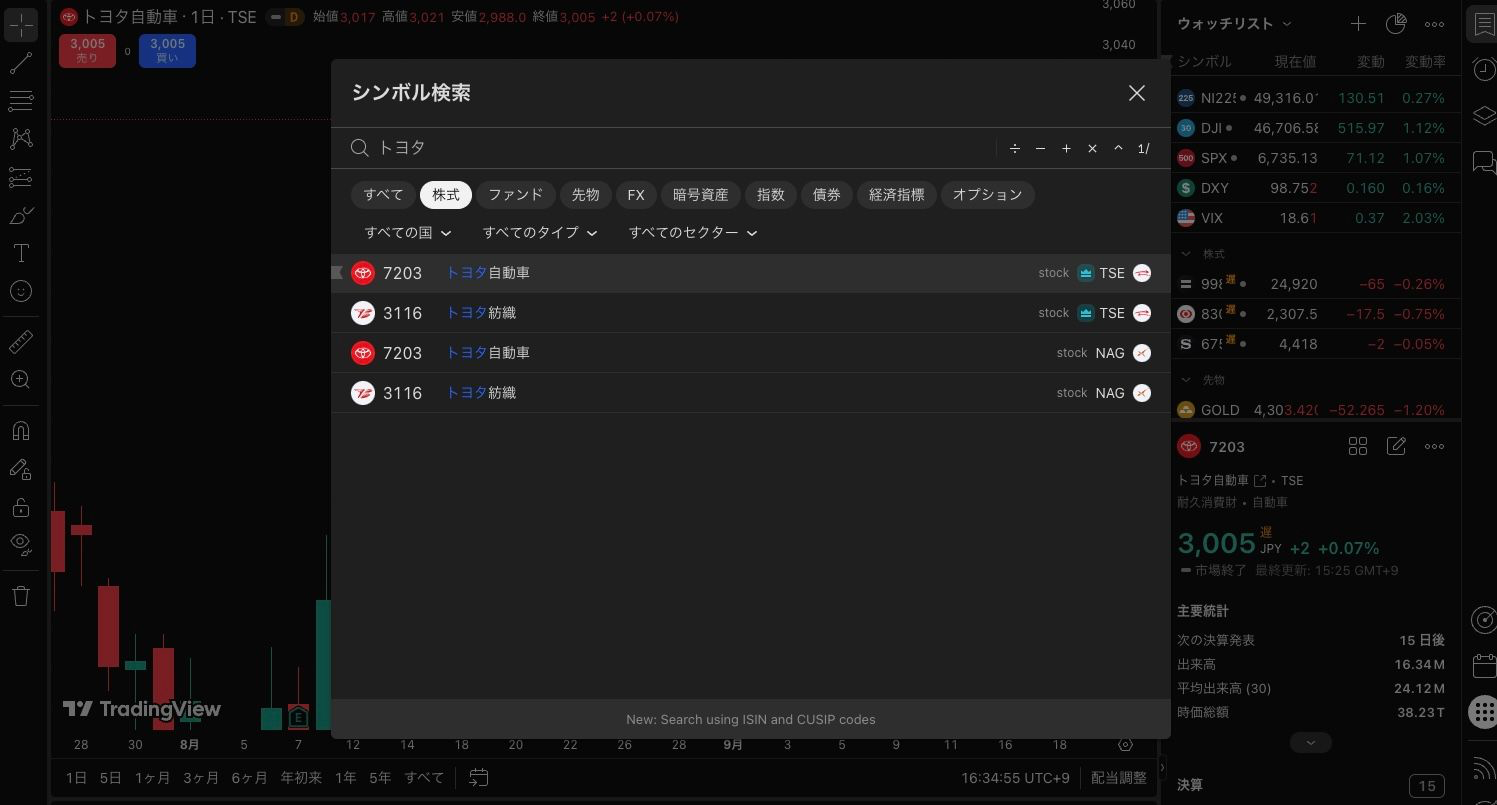Expand the すべての国 country dropdown

[408, 233]
